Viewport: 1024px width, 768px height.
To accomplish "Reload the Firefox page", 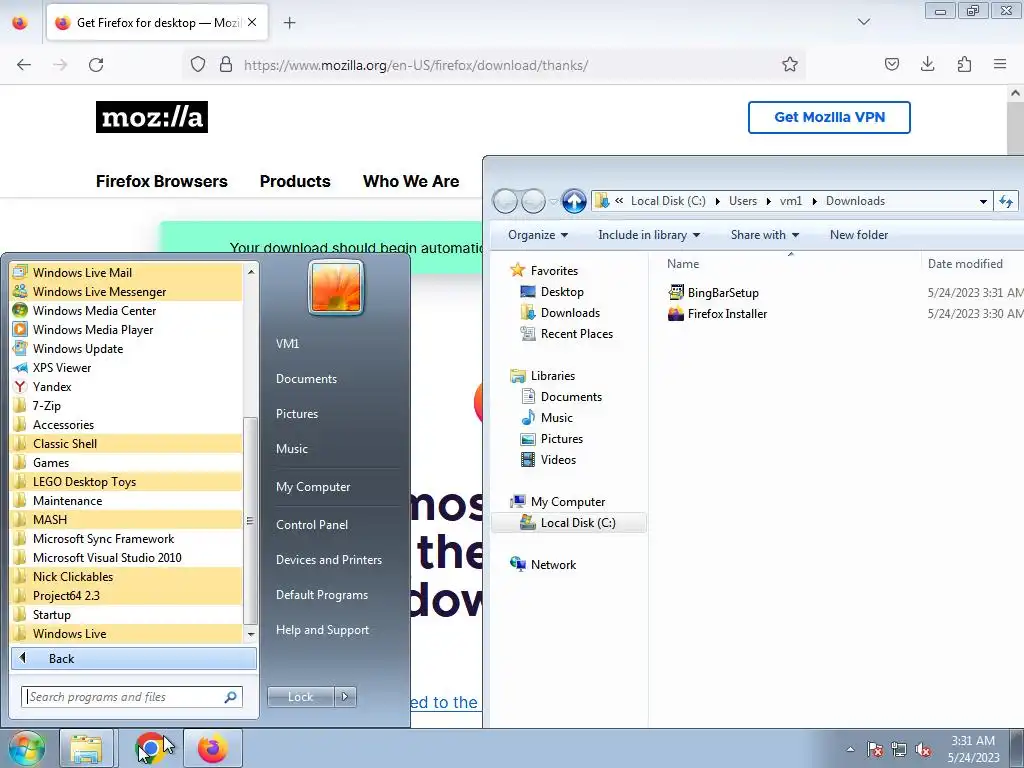I will pyautogui.click(x=96, y=65).
